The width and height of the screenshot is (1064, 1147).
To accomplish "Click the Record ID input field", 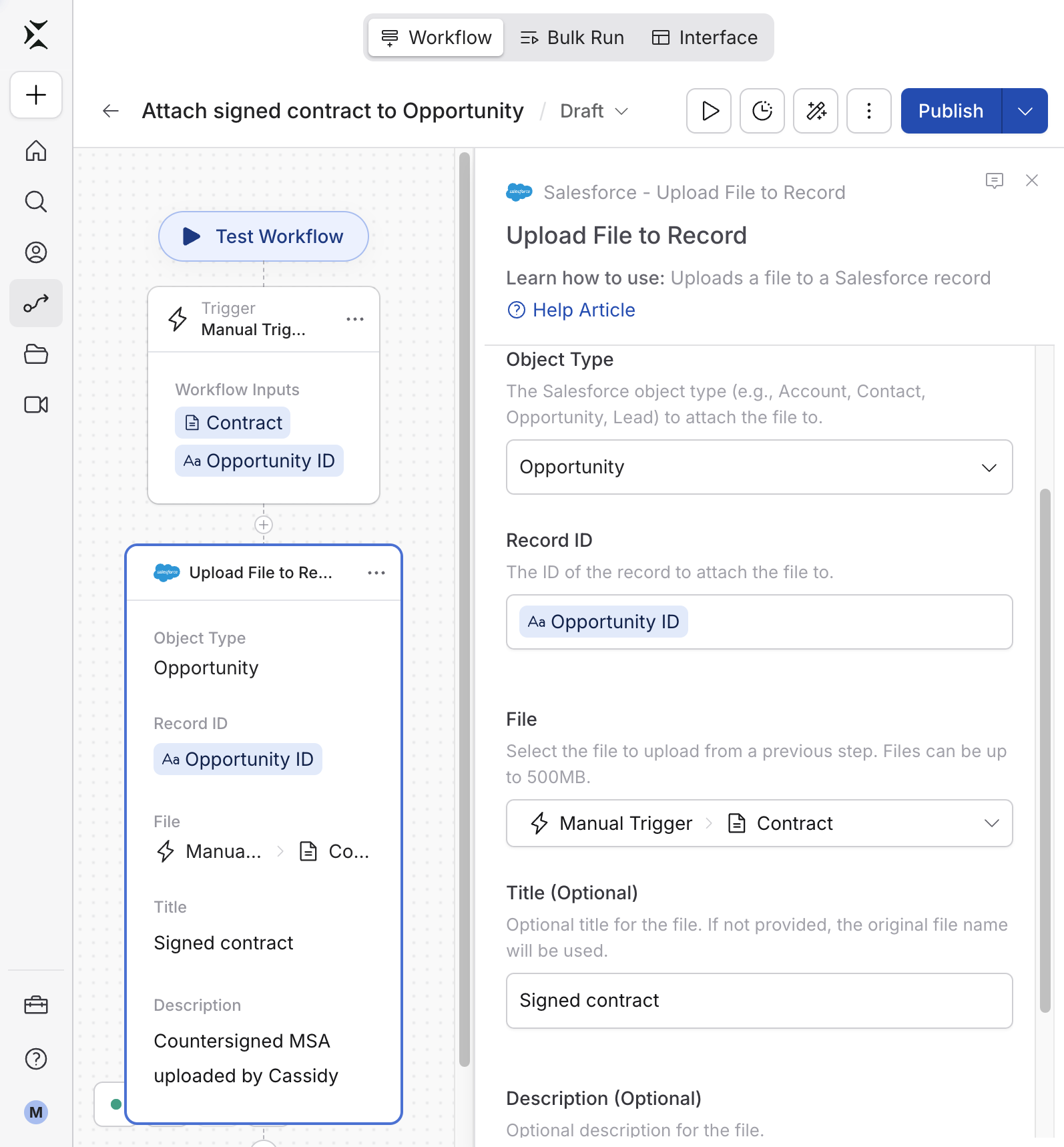I will 760,622.
